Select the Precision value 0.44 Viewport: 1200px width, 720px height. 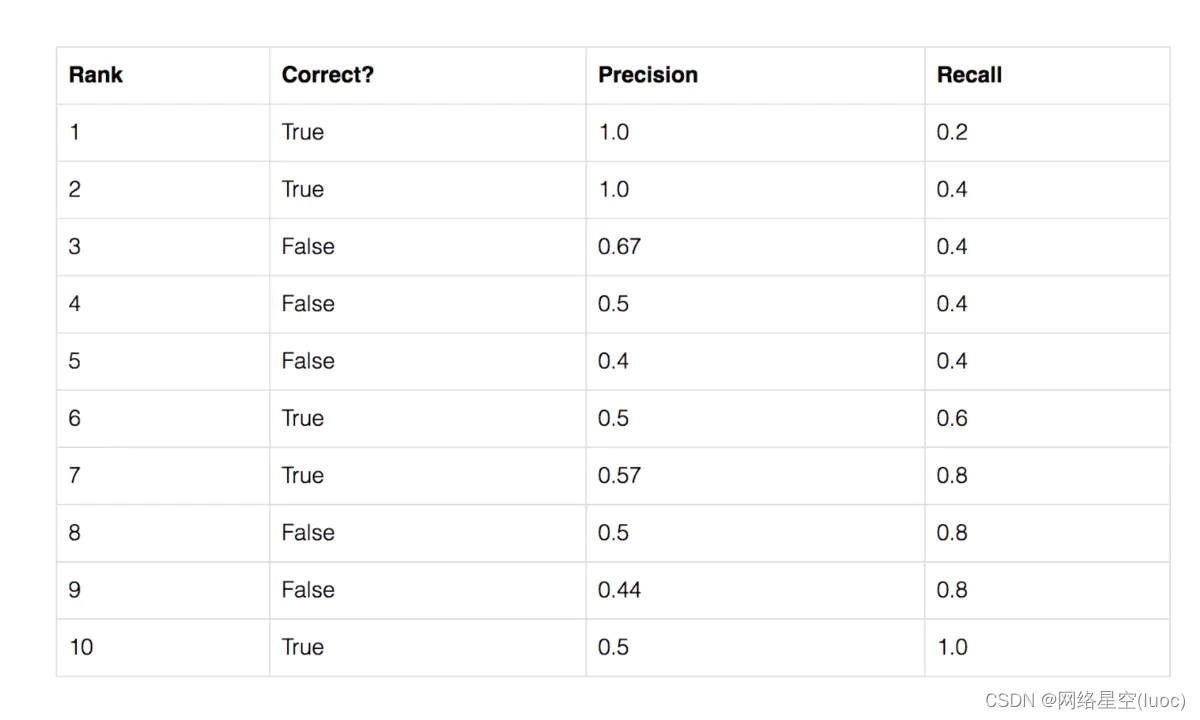point(619,590)
